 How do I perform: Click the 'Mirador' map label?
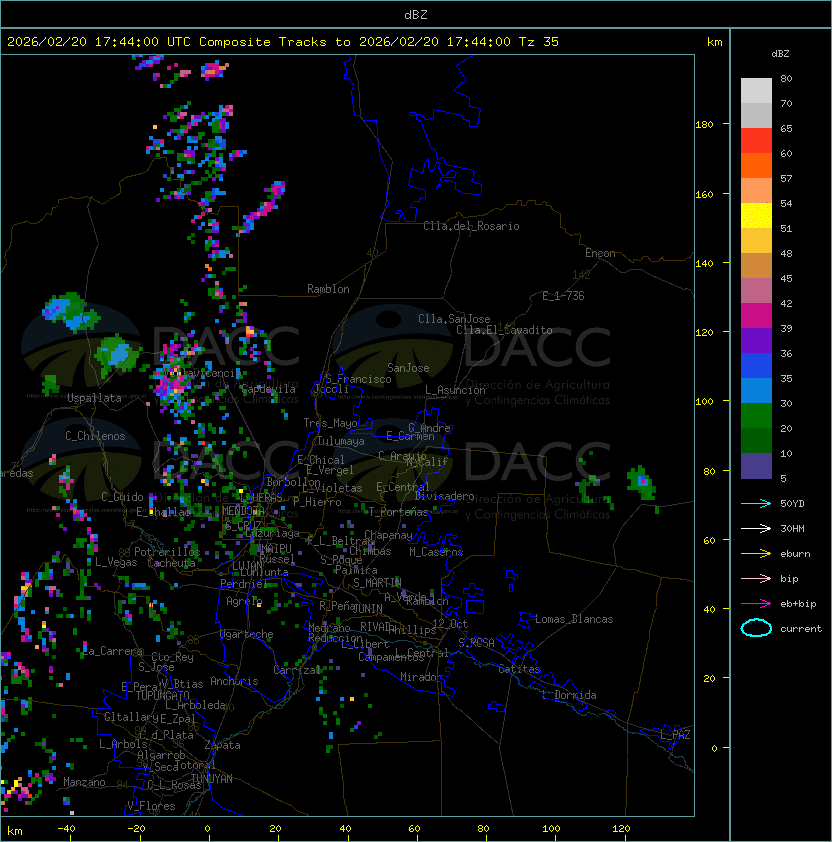421,677
